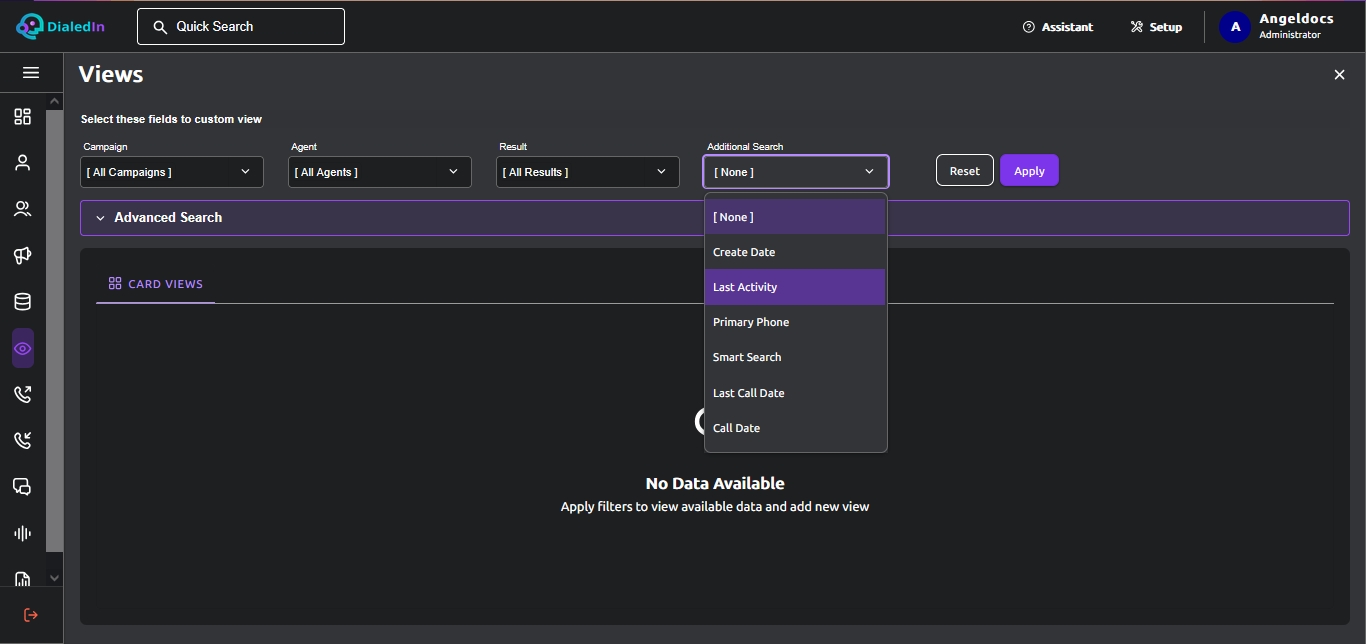This screenshot has height=644, width=1366.
Task: Open the hamburger menu icon
Action: click(31, 73)
